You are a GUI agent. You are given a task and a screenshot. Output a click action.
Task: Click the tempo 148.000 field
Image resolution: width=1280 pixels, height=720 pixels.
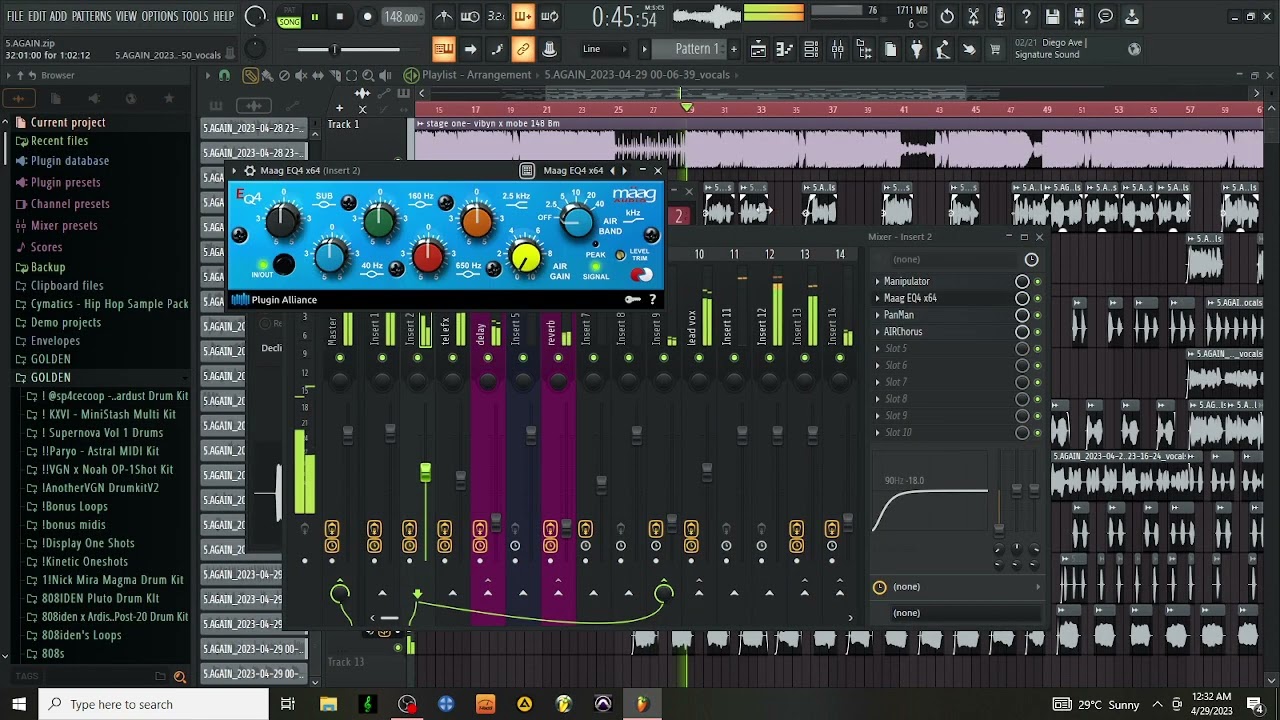pos(401,17)
